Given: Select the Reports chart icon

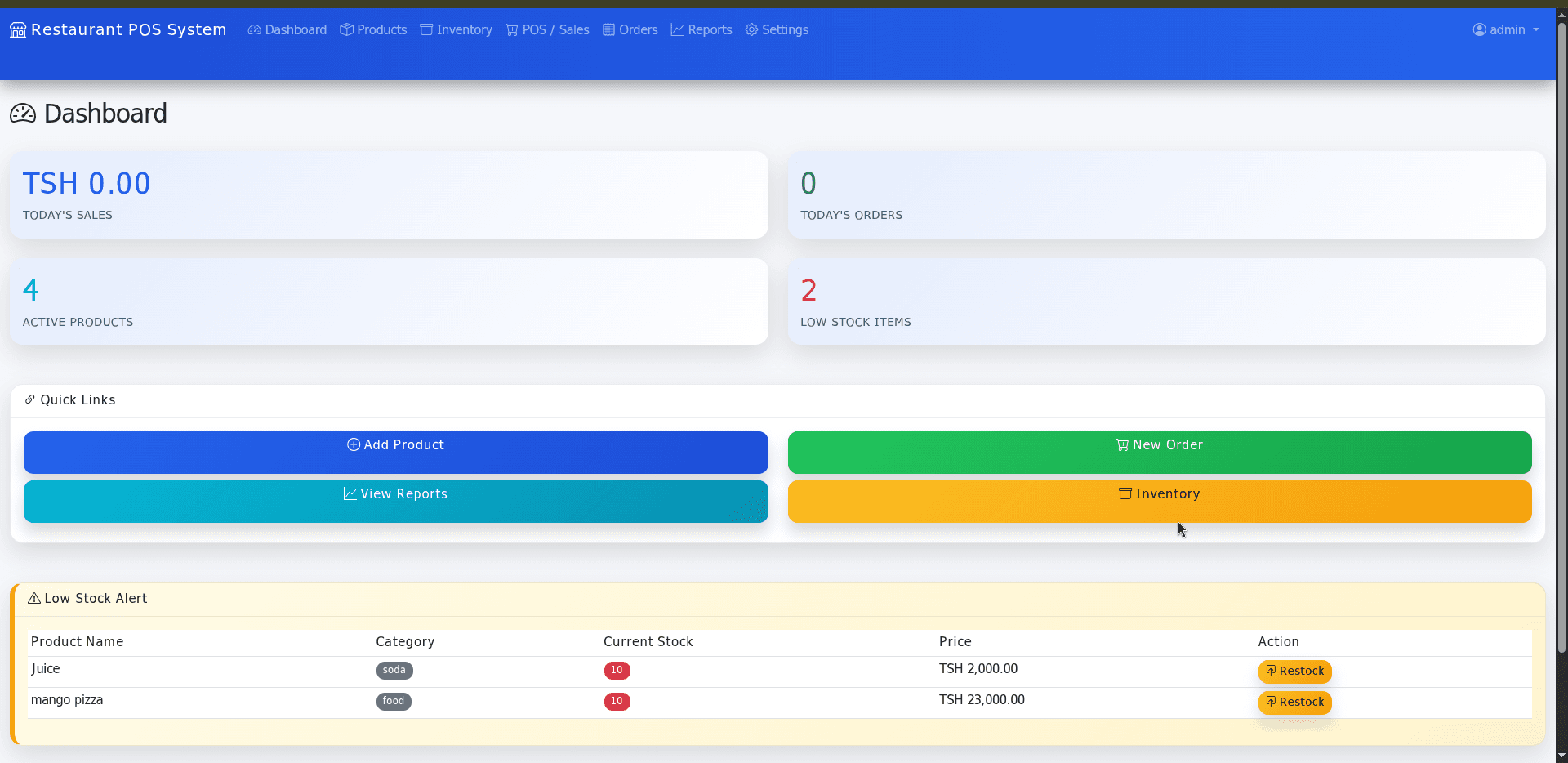Looking at the screenshot, I should point(677,29).
